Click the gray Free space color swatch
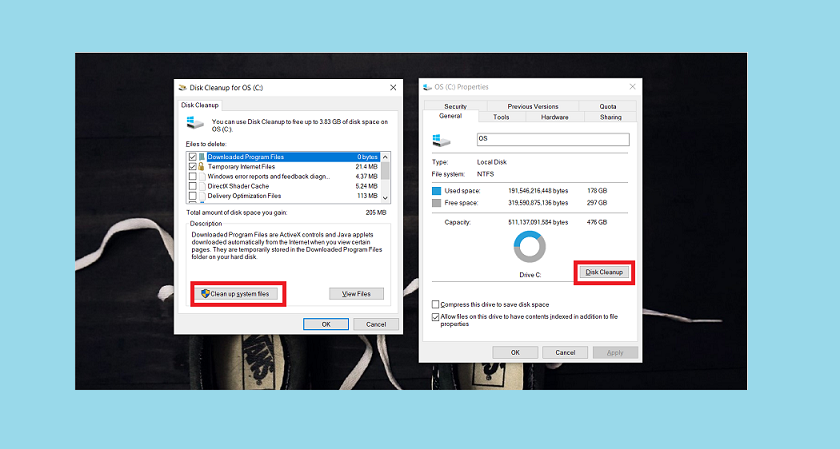Image resolution: width=840 pixels, height=449 pixels. [x=436, y=203]
